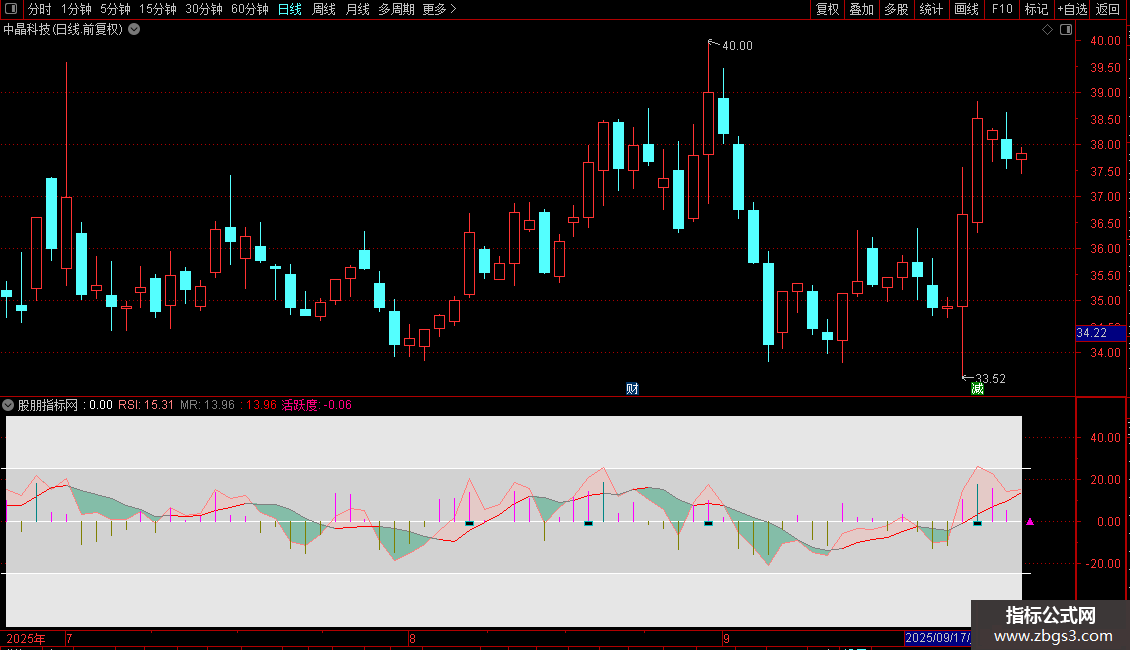Click the 统计 statistics button
Image resolution: width=1130 pixels, height=650 pixels.
click(931, 9)
